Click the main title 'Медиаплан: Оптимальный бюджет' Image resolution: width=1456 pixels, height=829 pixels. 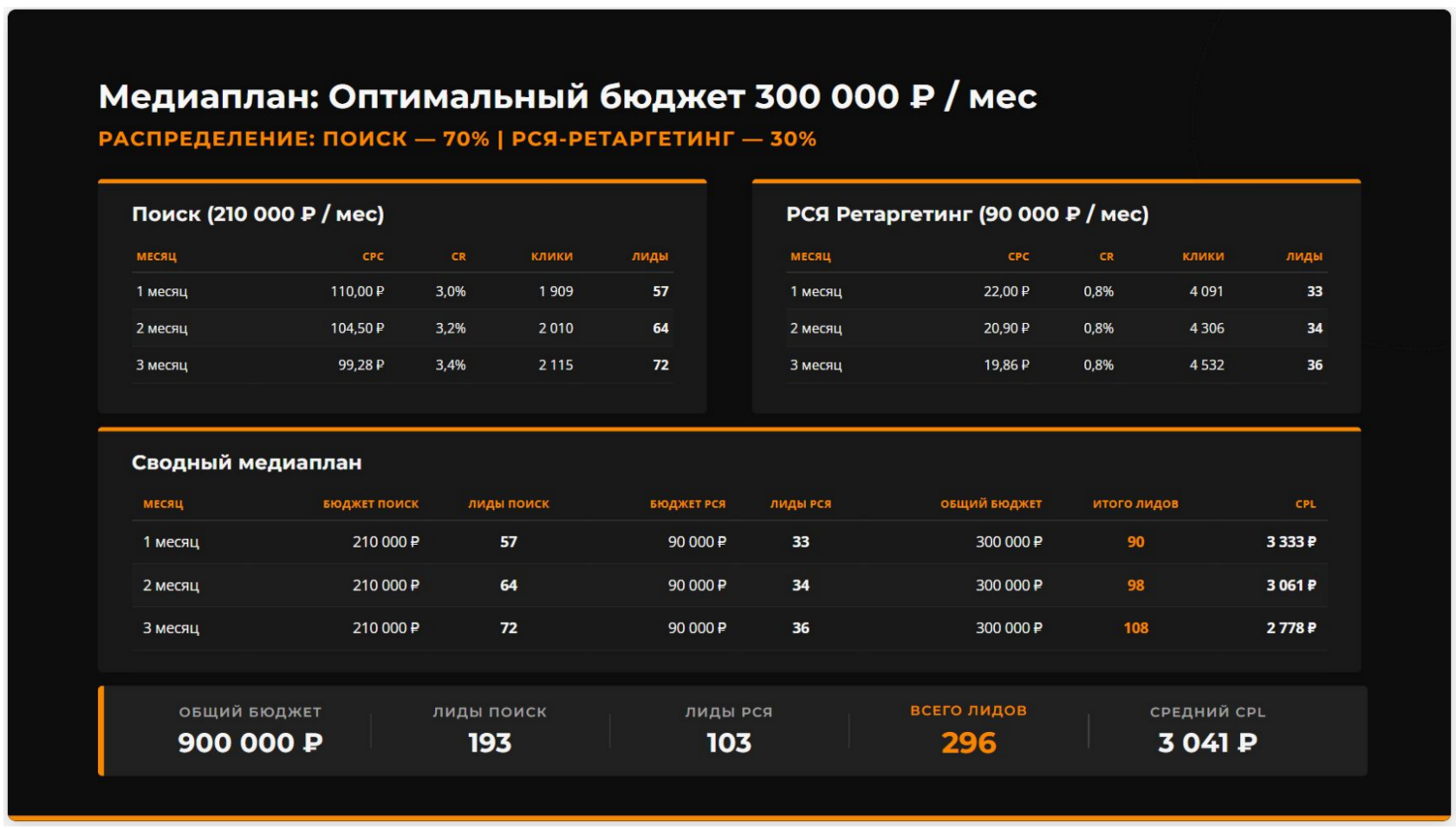421,97
